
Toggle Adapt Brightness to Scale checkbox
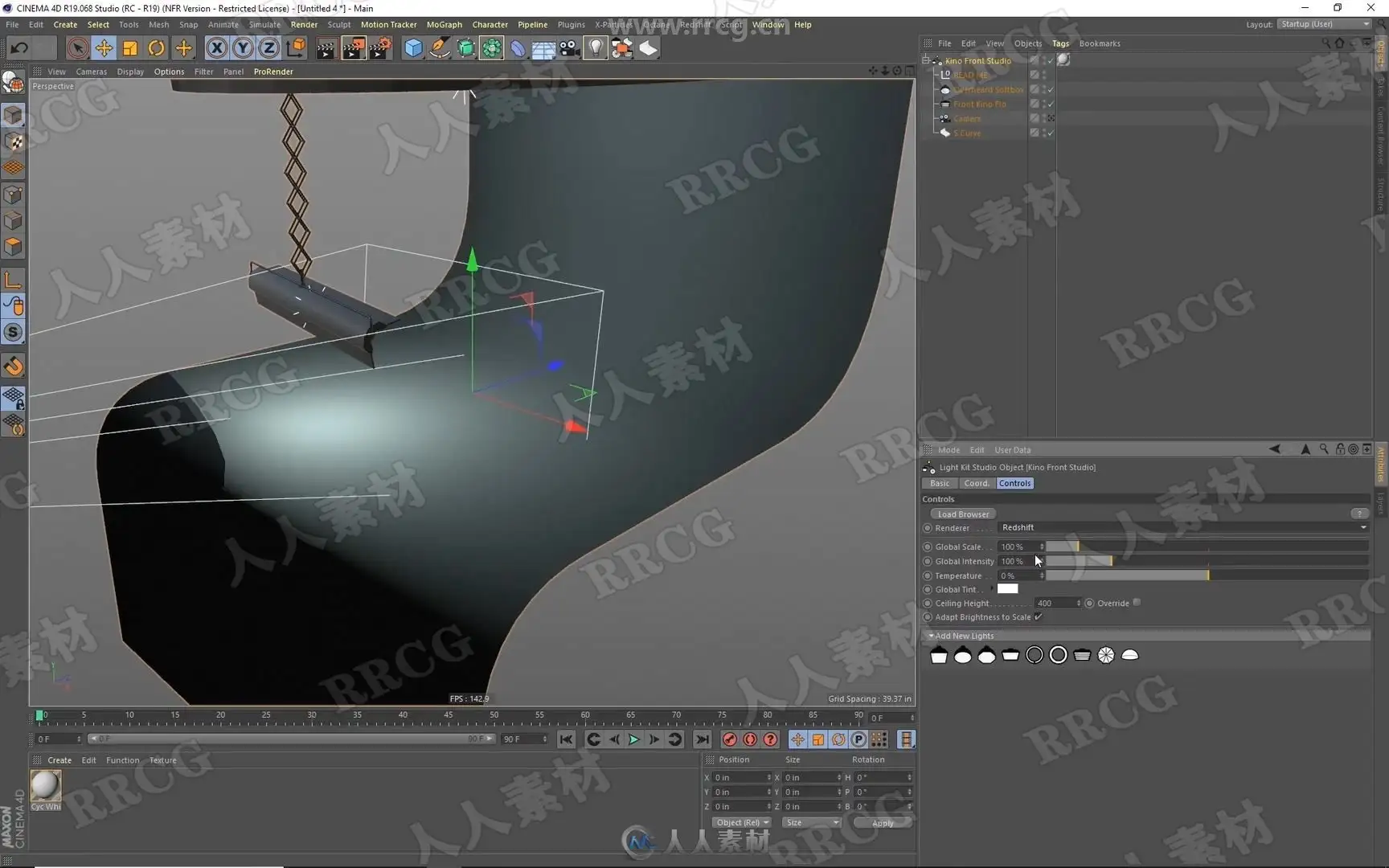[1039, 617]
